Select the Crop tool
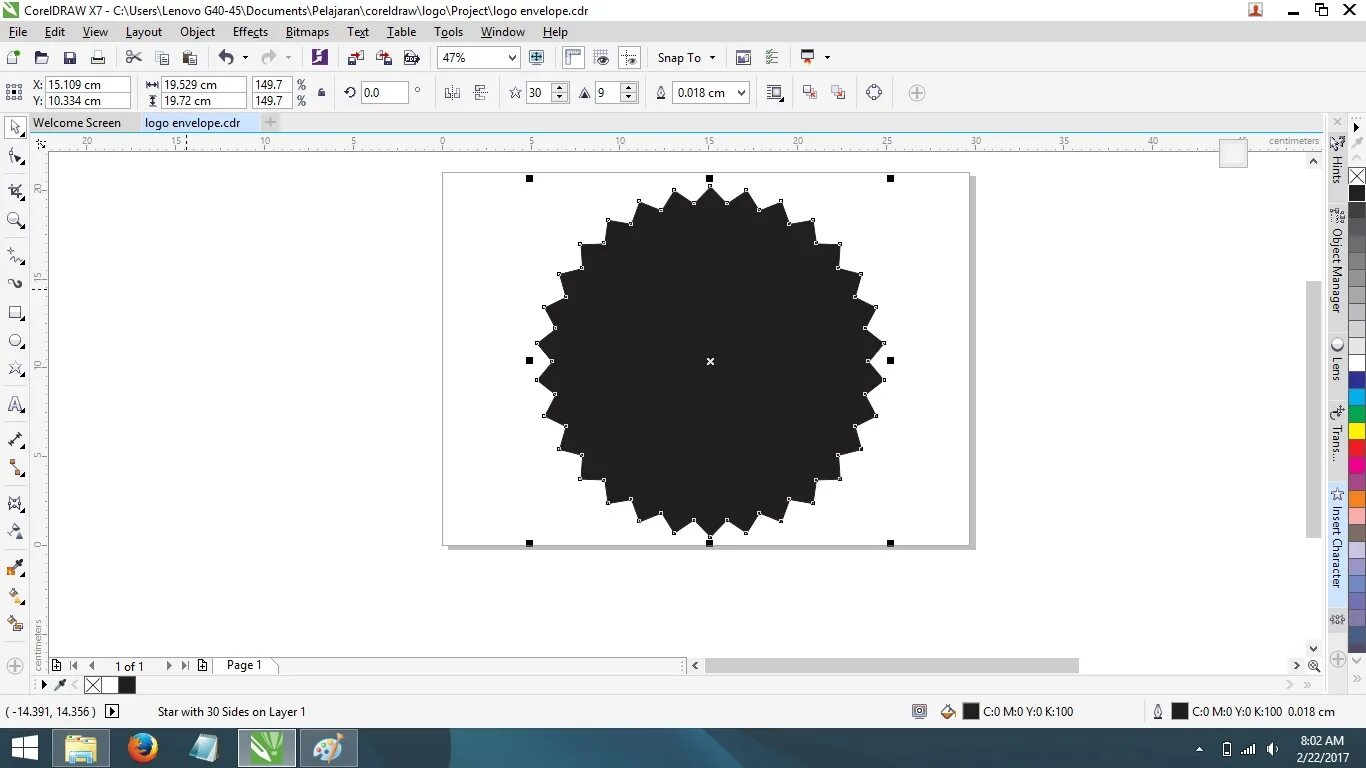Viewport: 1366px width, 768px height. 16,191
